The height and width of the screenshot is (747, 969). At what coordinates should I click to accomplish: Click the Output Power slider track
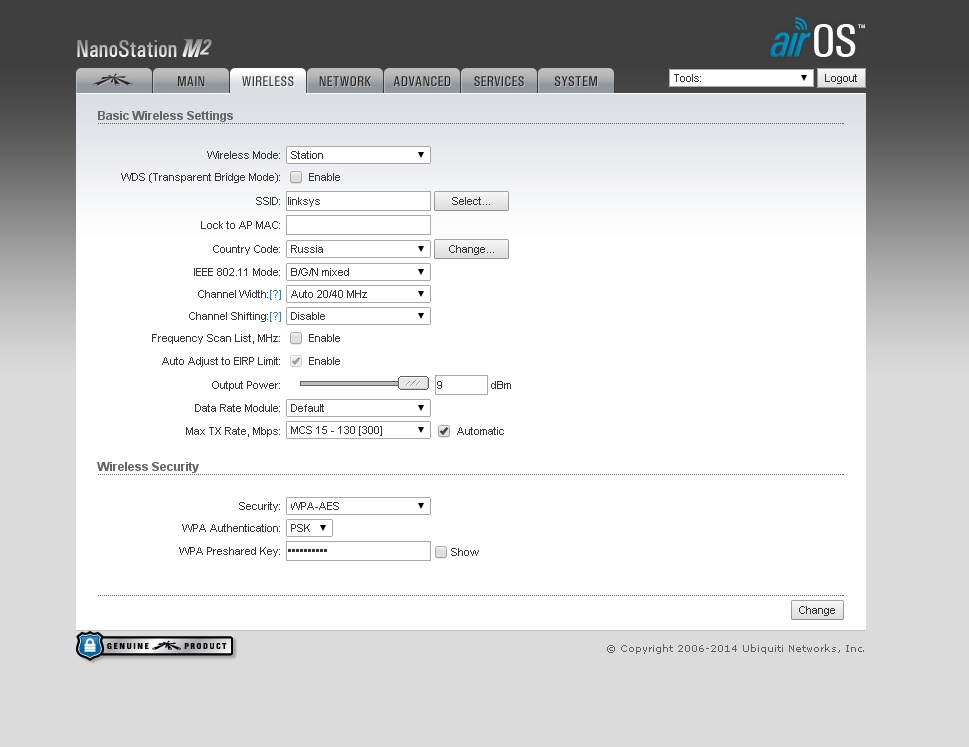coord(349,383)
